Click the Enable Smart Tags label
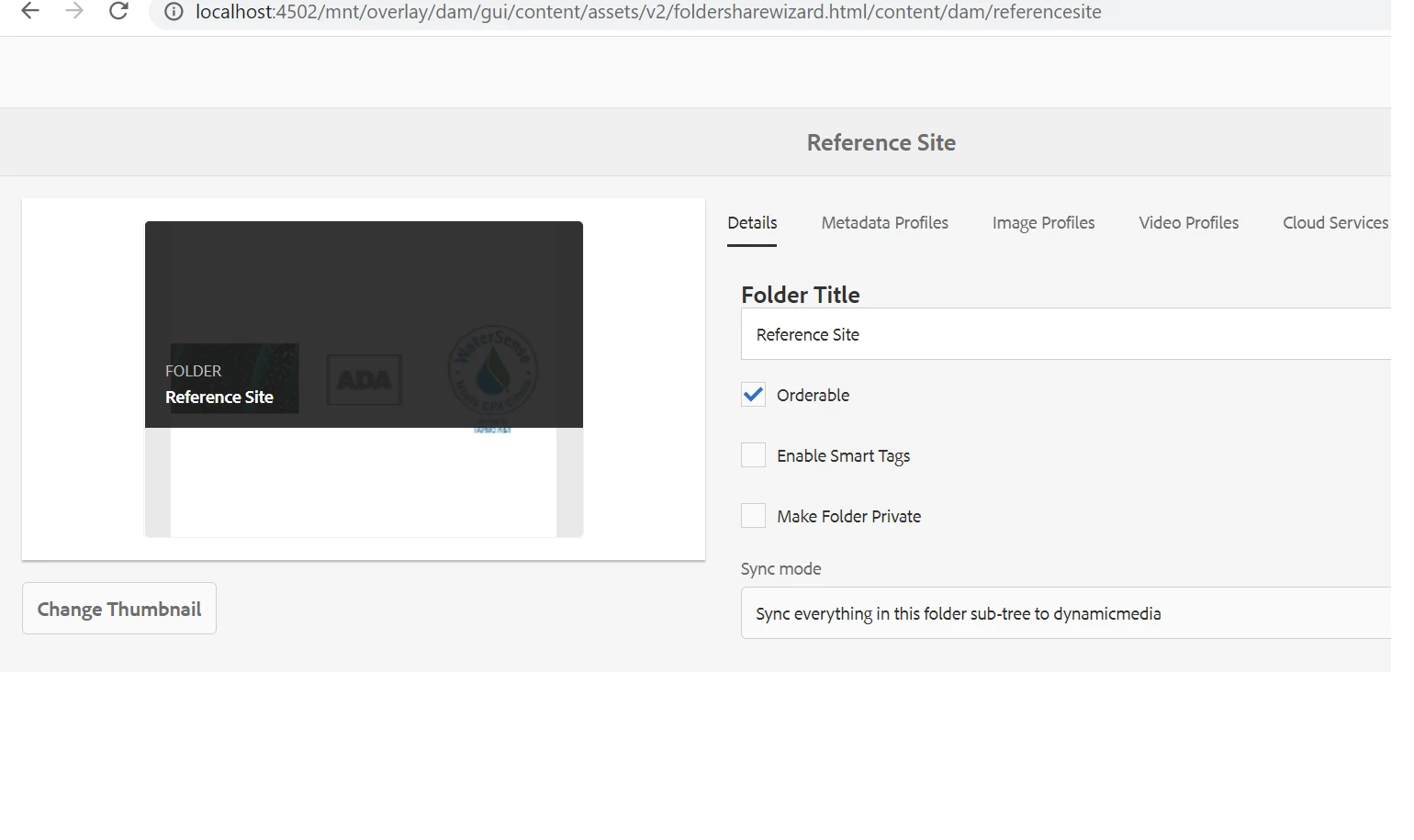Image resolution: width=1414 pixels, height=840 pixels. point(844,456)
